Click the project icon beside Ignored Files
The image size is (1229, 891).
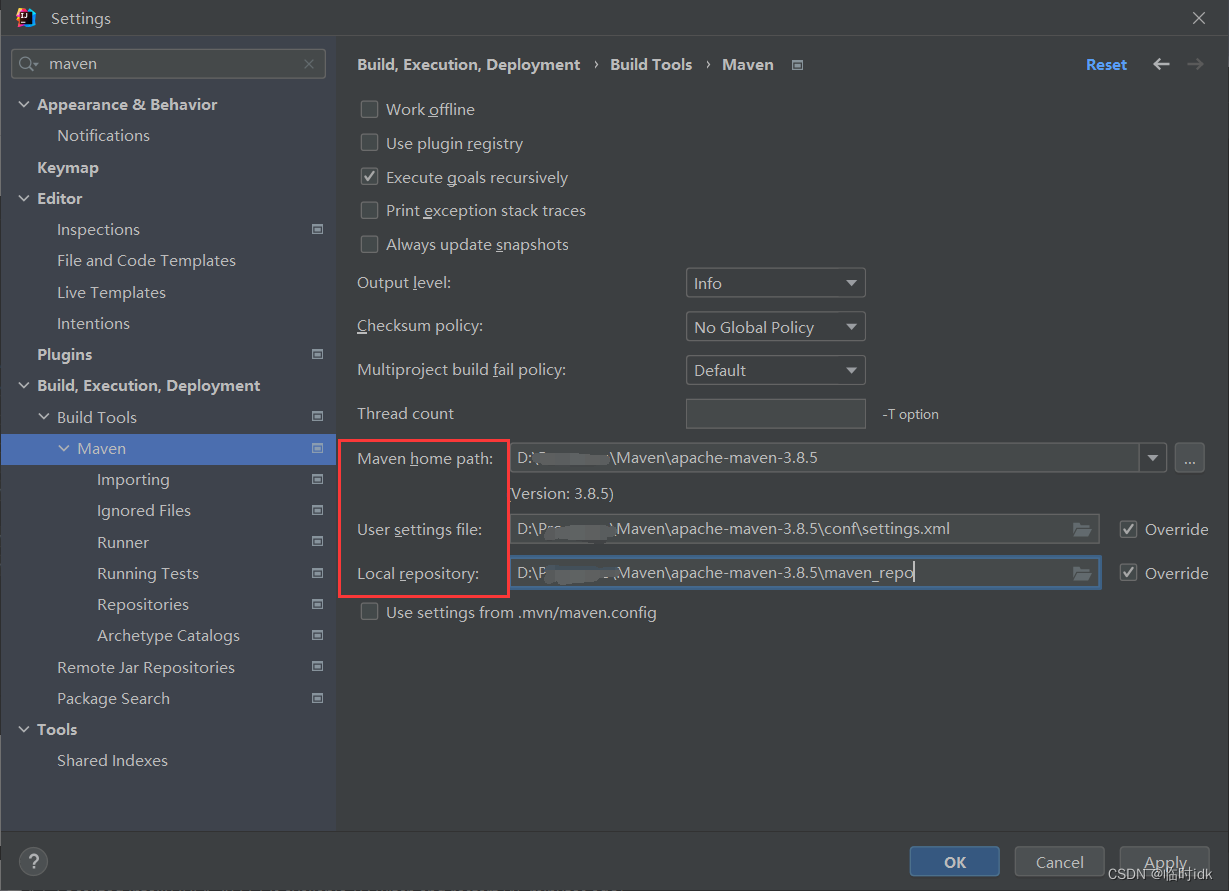point(318,511)
